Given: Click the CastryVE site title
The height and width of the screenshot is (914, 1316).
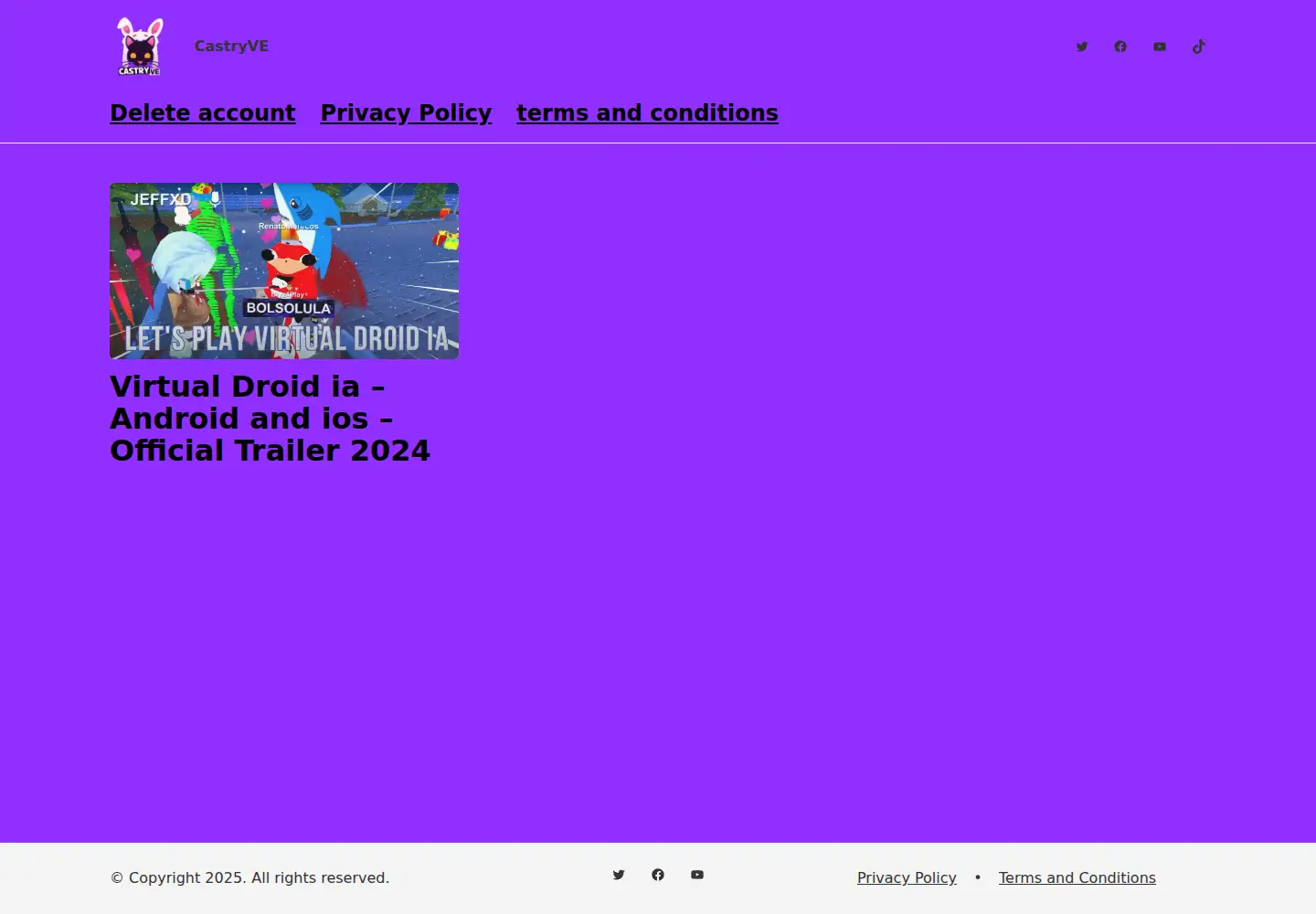Looking at the screenshot, I should [x=231, y=47].
